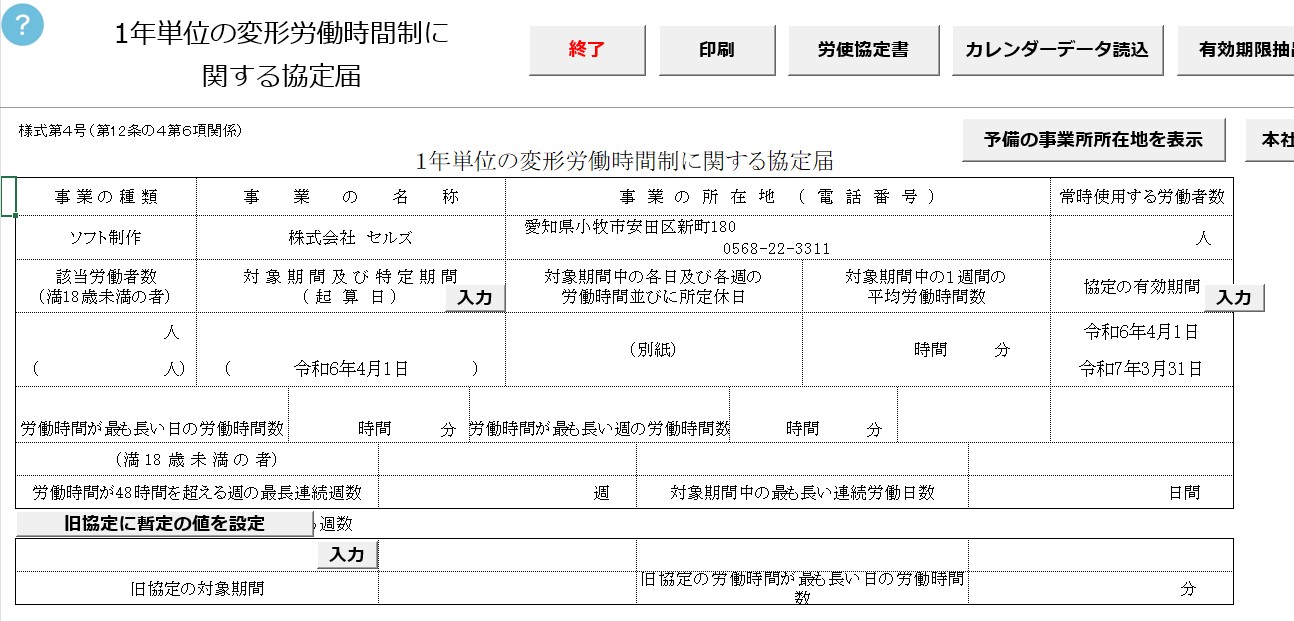Click the 日間 value cell

click(1101, 492)
